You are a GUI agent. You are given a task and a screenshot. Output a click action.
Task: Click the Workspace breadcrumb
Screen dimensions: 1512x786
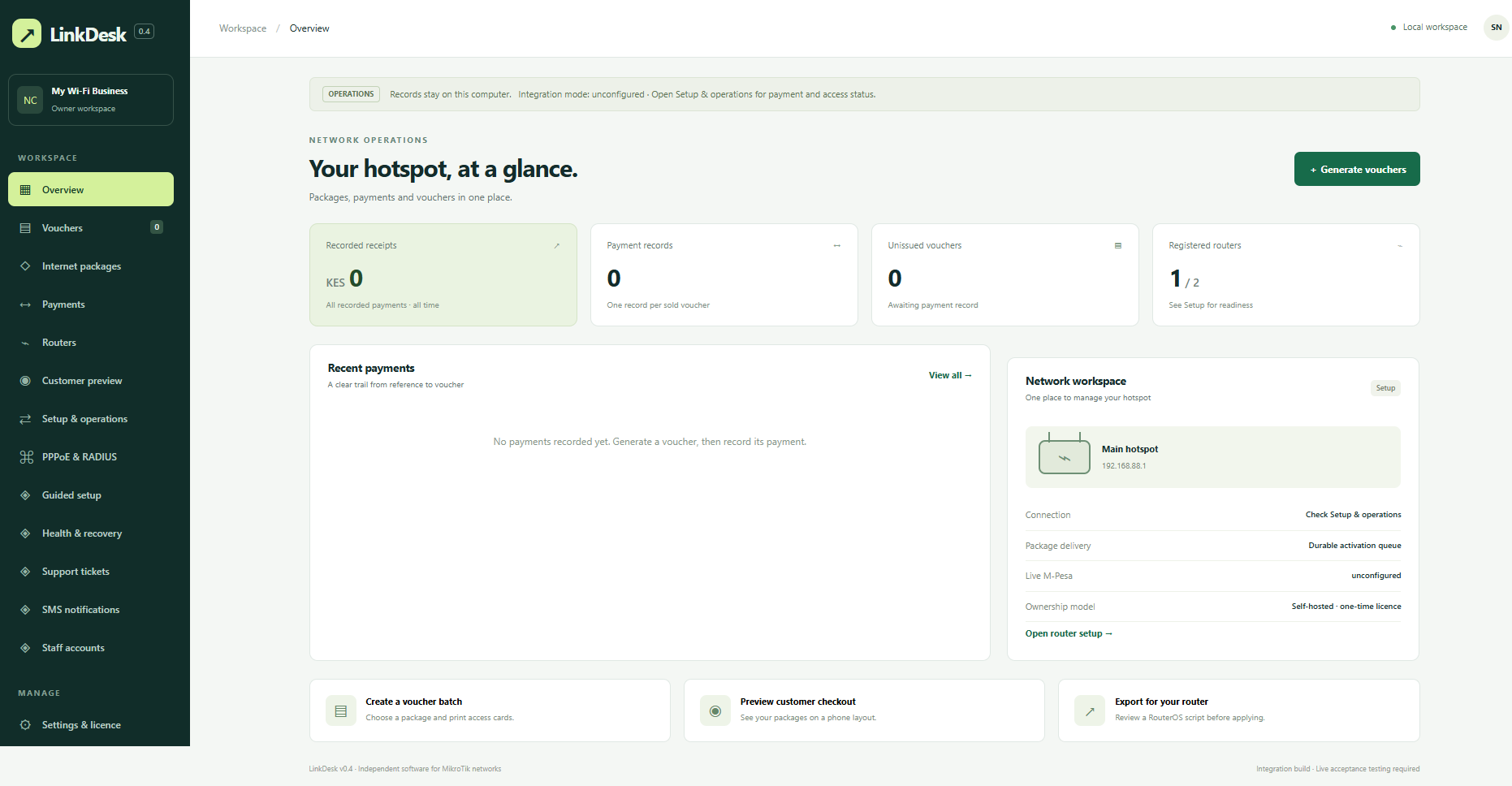click(243, 28)
